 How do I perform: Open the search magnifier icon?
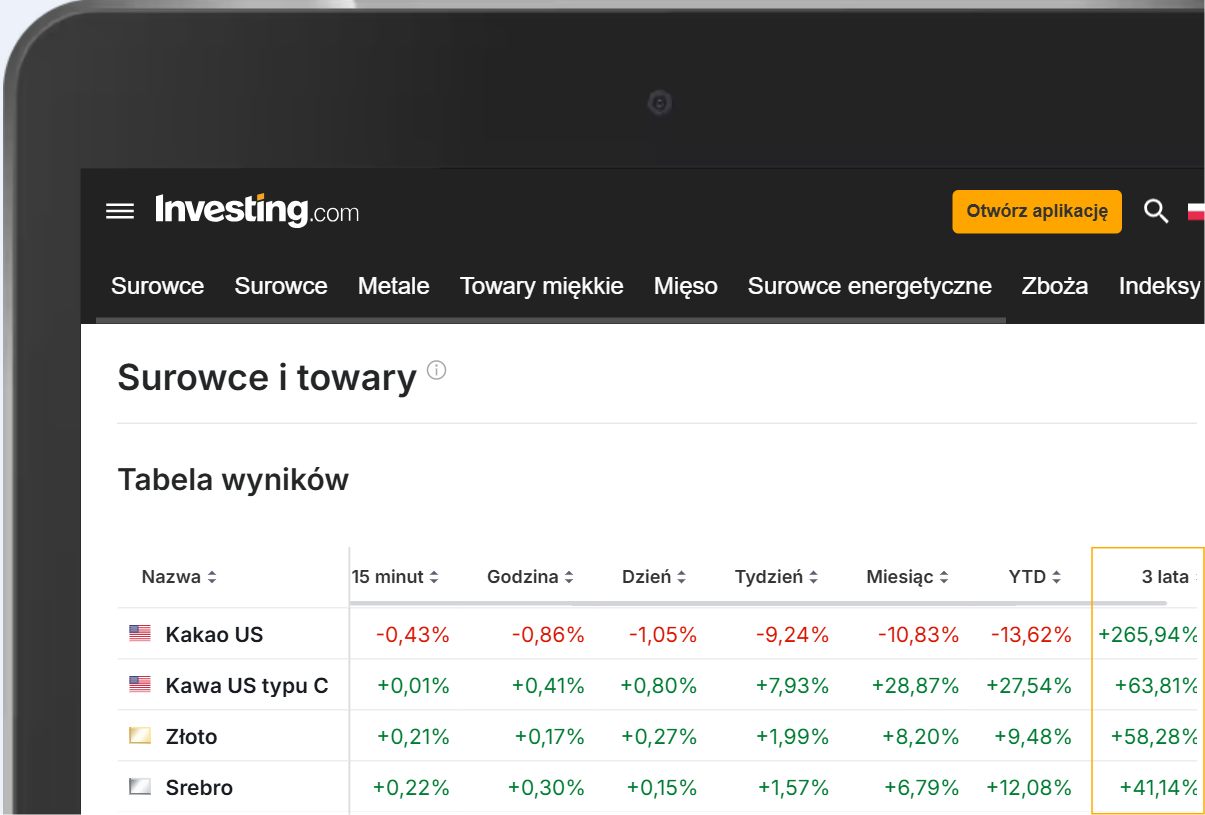pos(1156,211)
